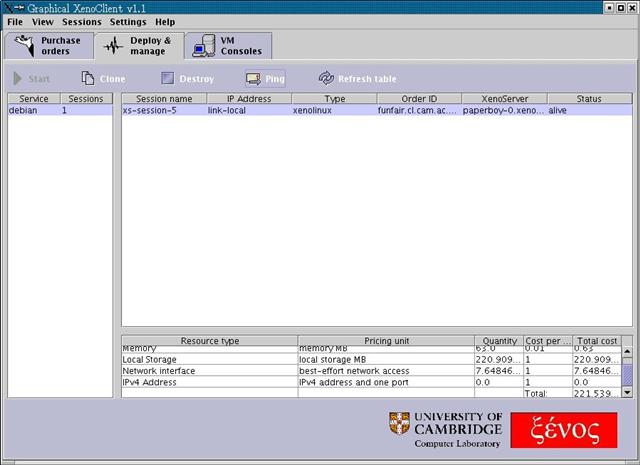Select the Deploy & manage tab

coord(138,46)
